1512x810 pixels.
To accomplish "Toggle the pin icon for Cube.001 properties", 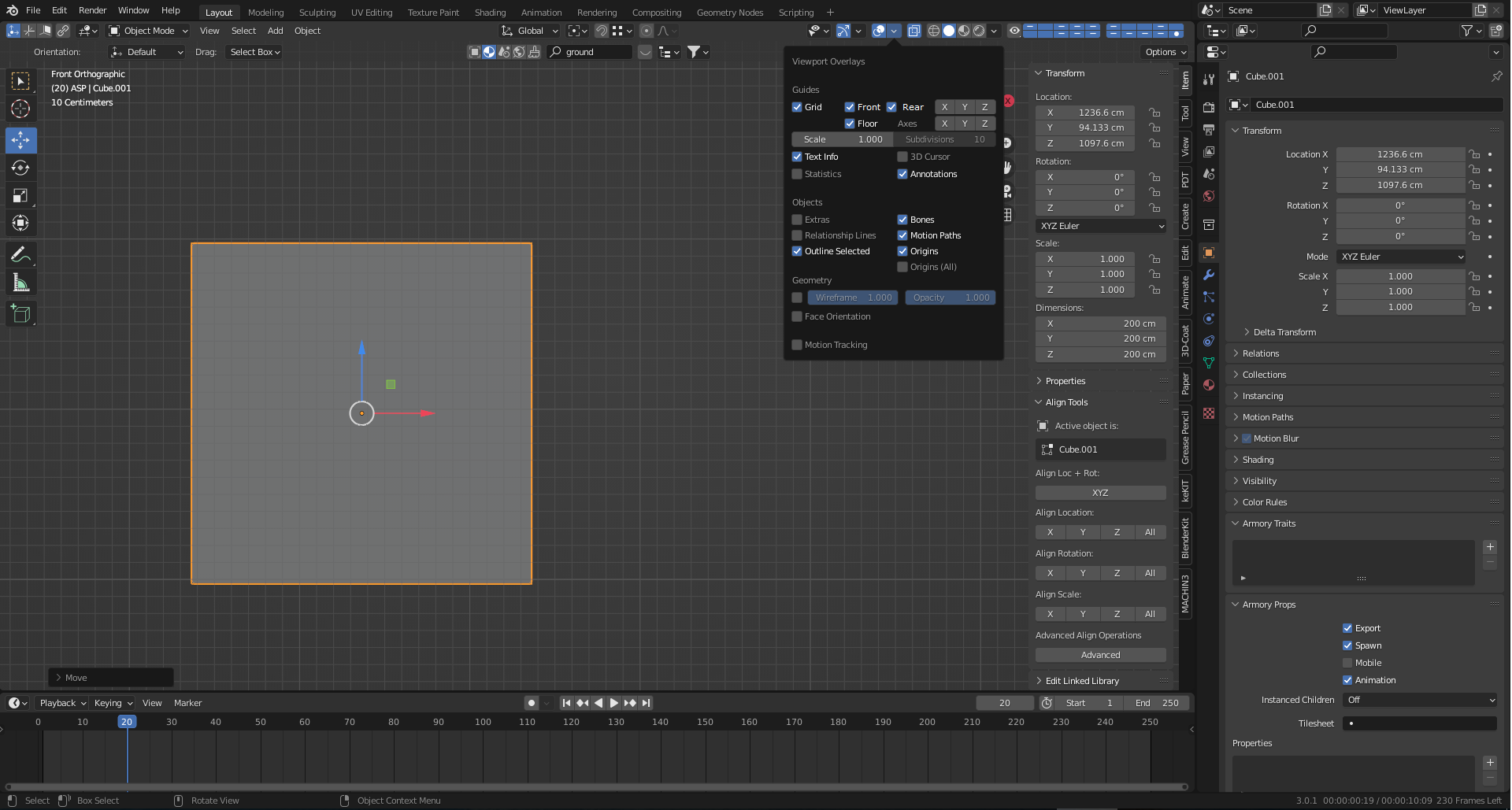I will tap(1496, 76).
